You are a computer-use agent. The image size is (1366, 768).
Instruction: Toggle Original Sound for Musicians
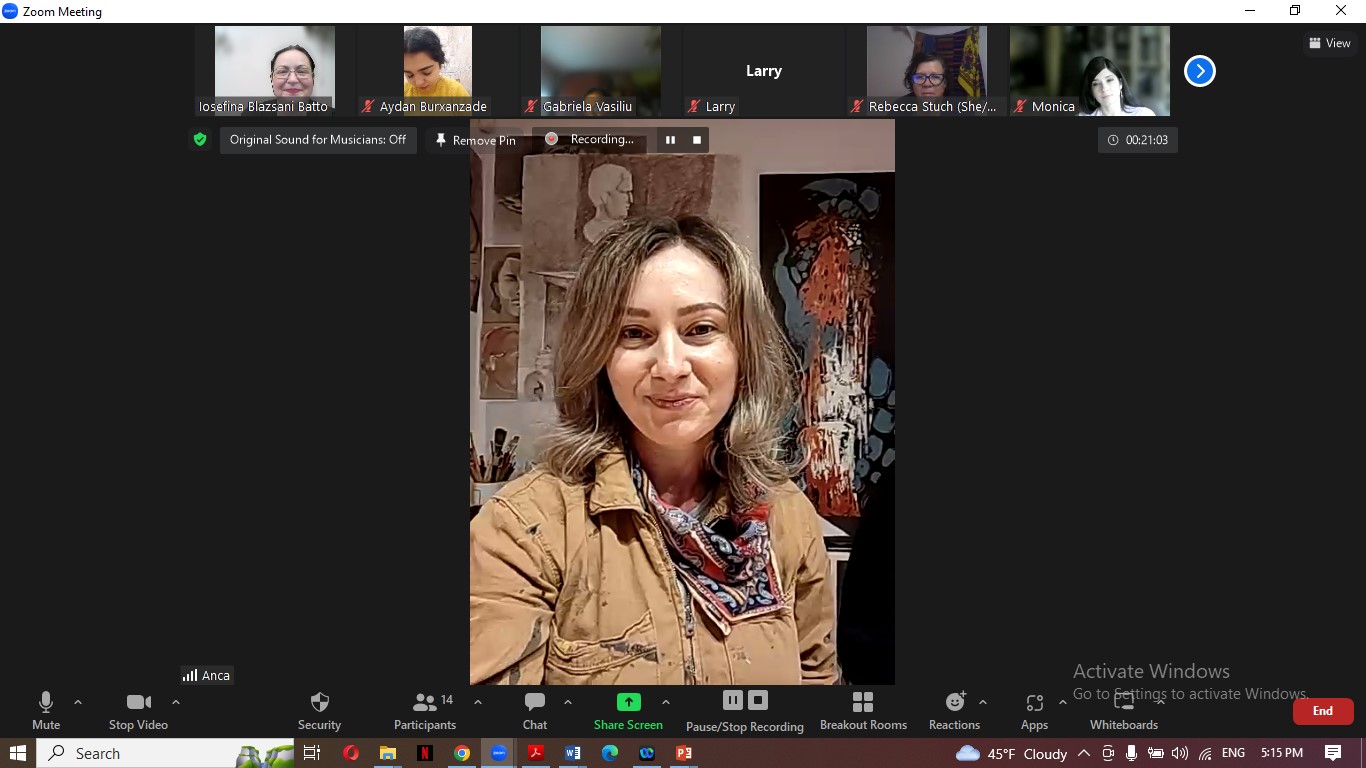click(318, 140)
